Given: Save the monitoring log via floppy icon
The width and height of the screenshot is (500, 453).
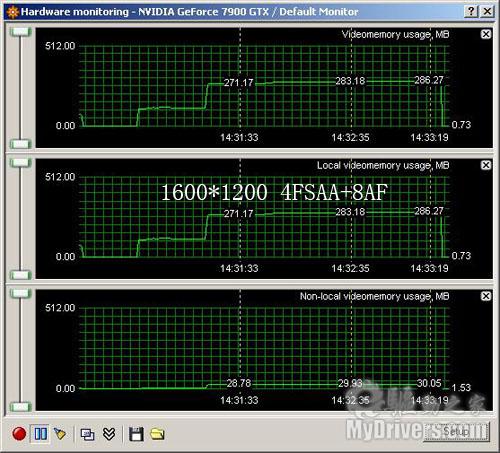Looking at the screenshot, I should 136,434.
